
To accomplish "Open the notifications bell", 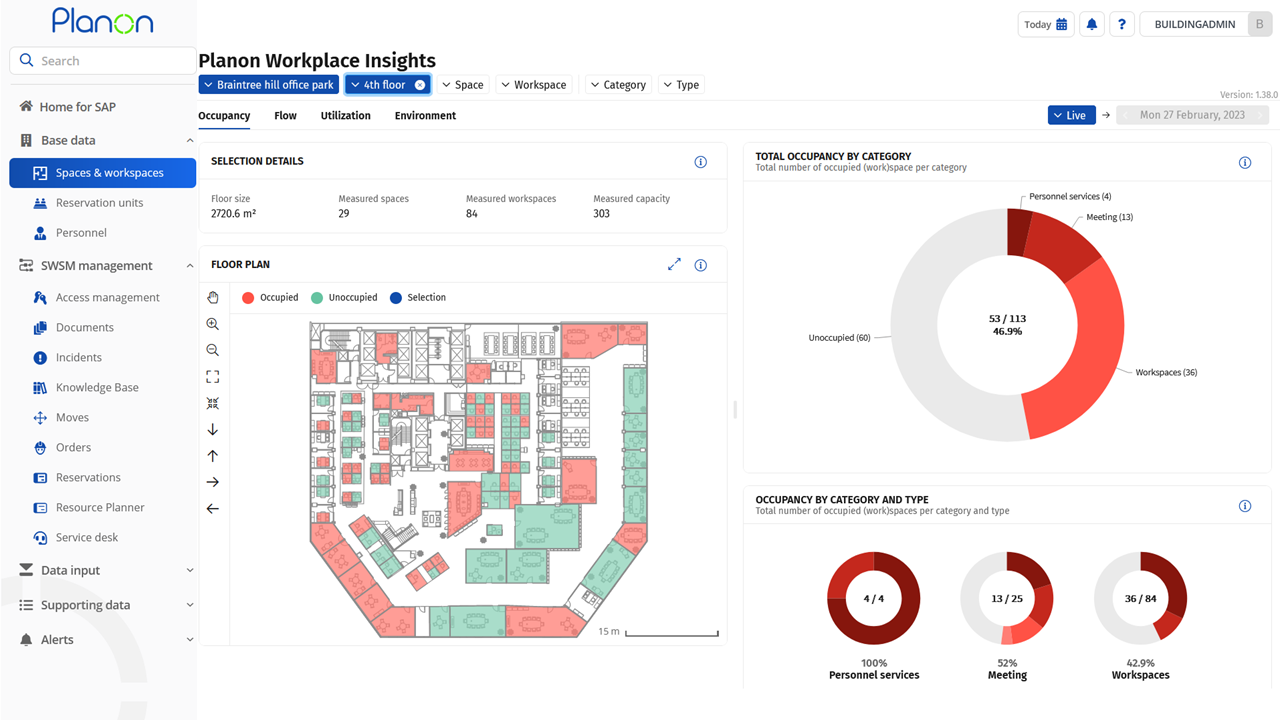I will coord(1092,24).
